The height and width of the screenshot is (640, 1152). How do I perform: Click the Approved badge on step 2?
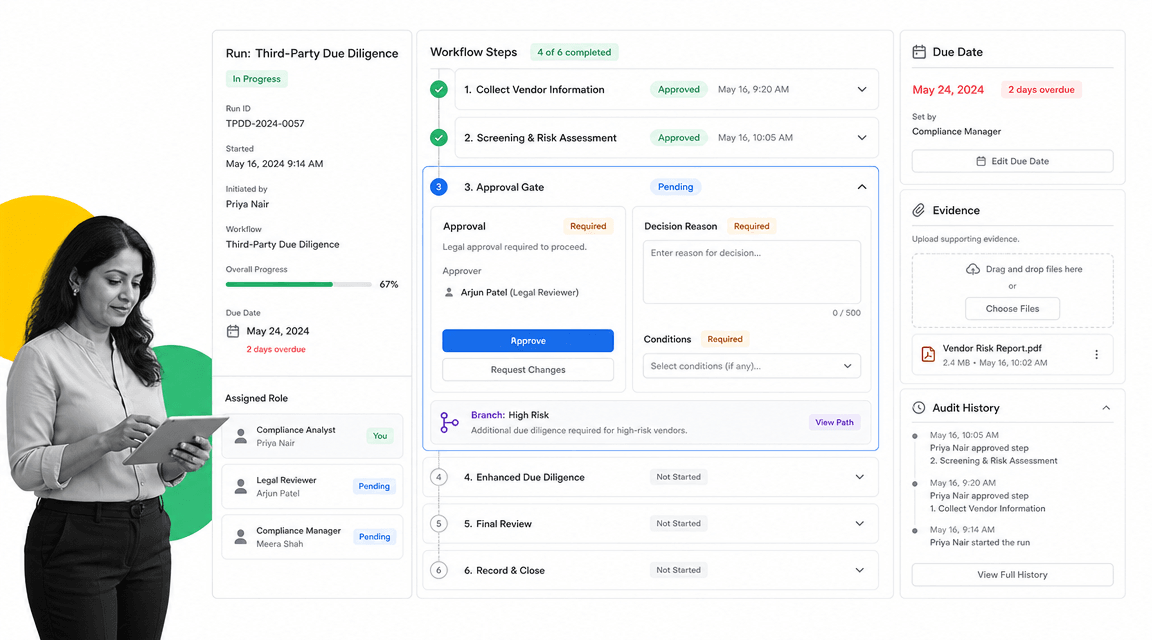678,137
